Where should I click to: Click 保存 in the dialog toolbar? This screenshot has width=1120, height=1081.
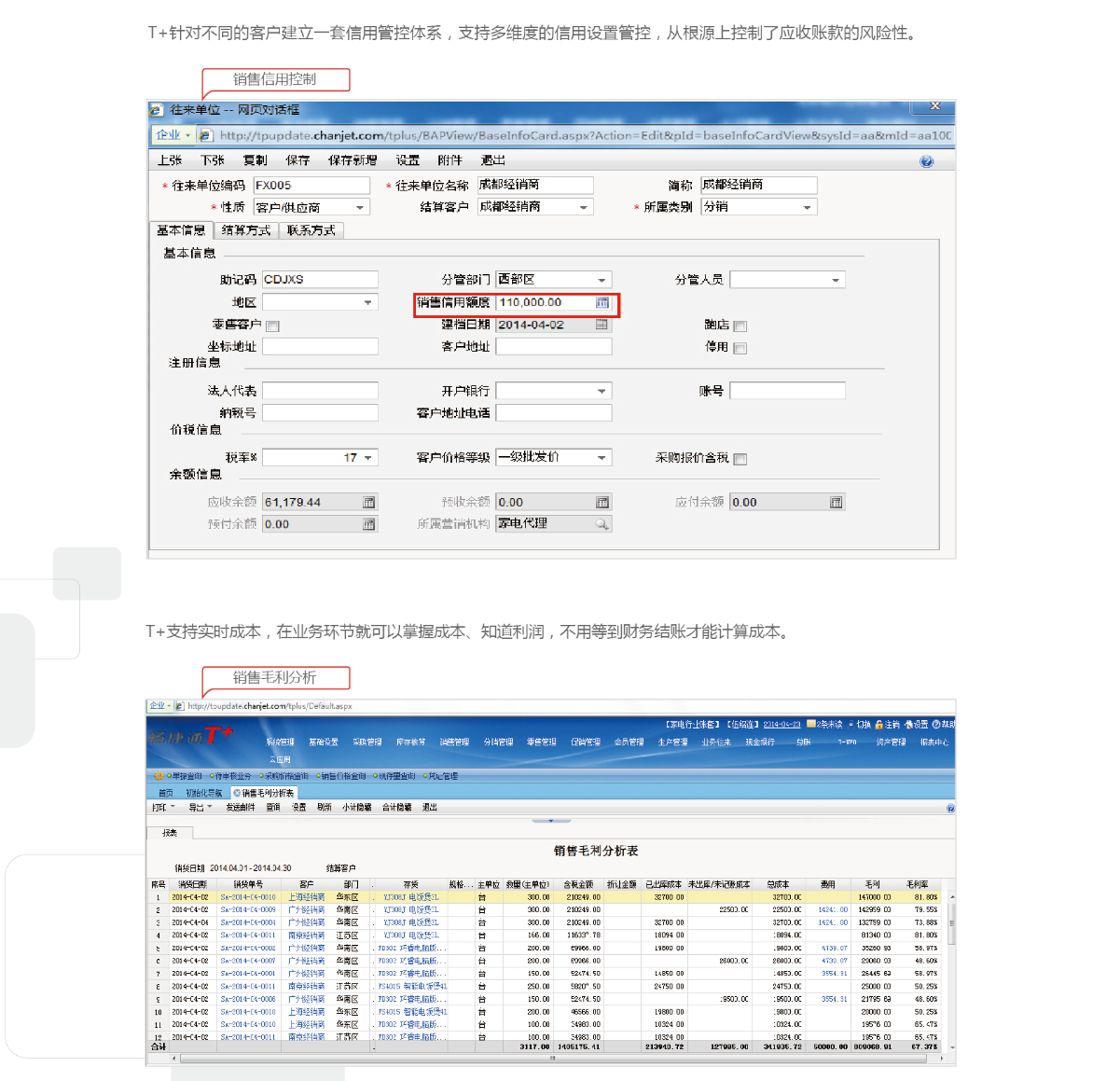[x=297, y=160]
